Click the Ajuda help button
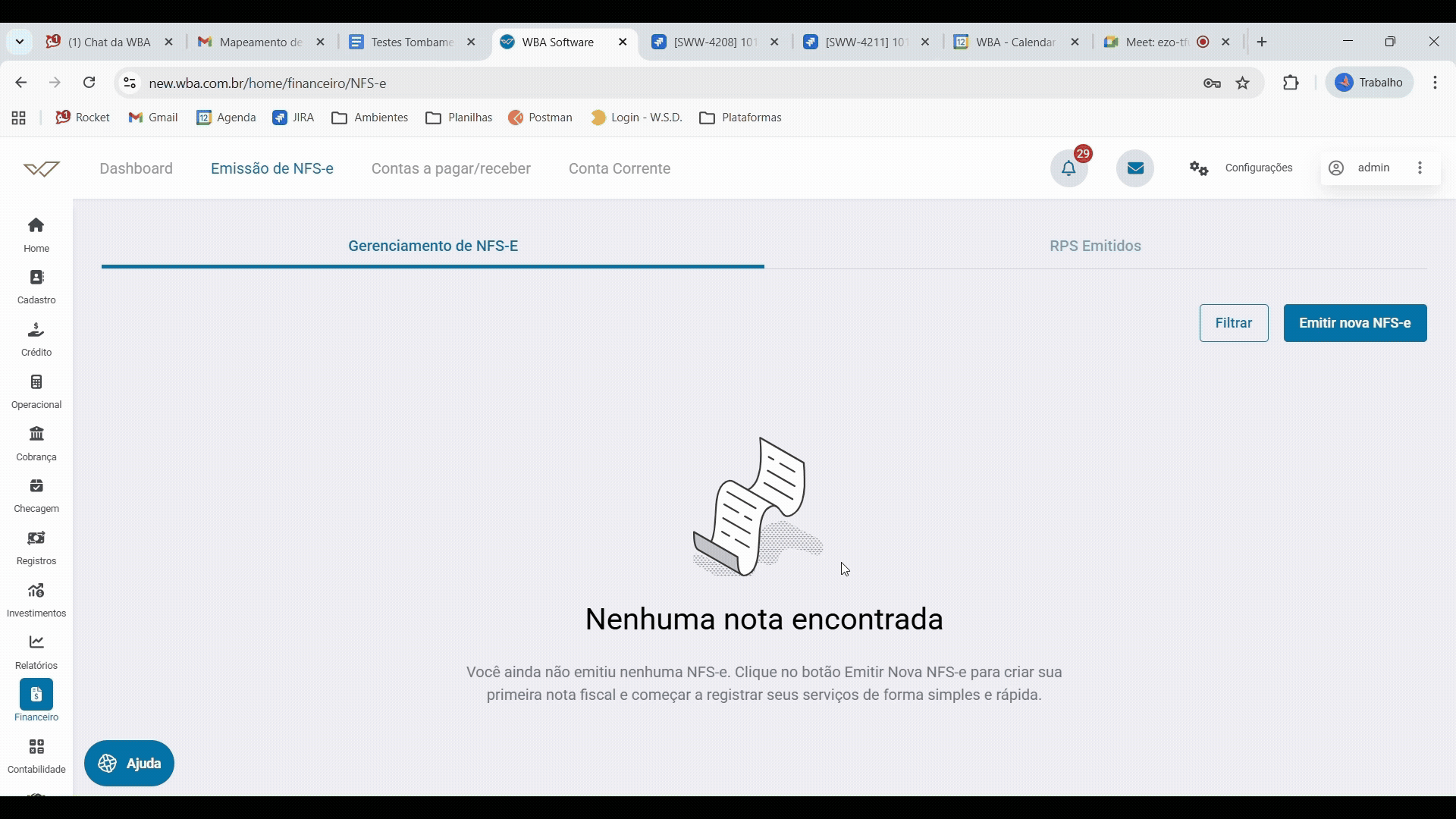Image resolution: width=1456 pixels, height=819 pixels. [130, 763]
